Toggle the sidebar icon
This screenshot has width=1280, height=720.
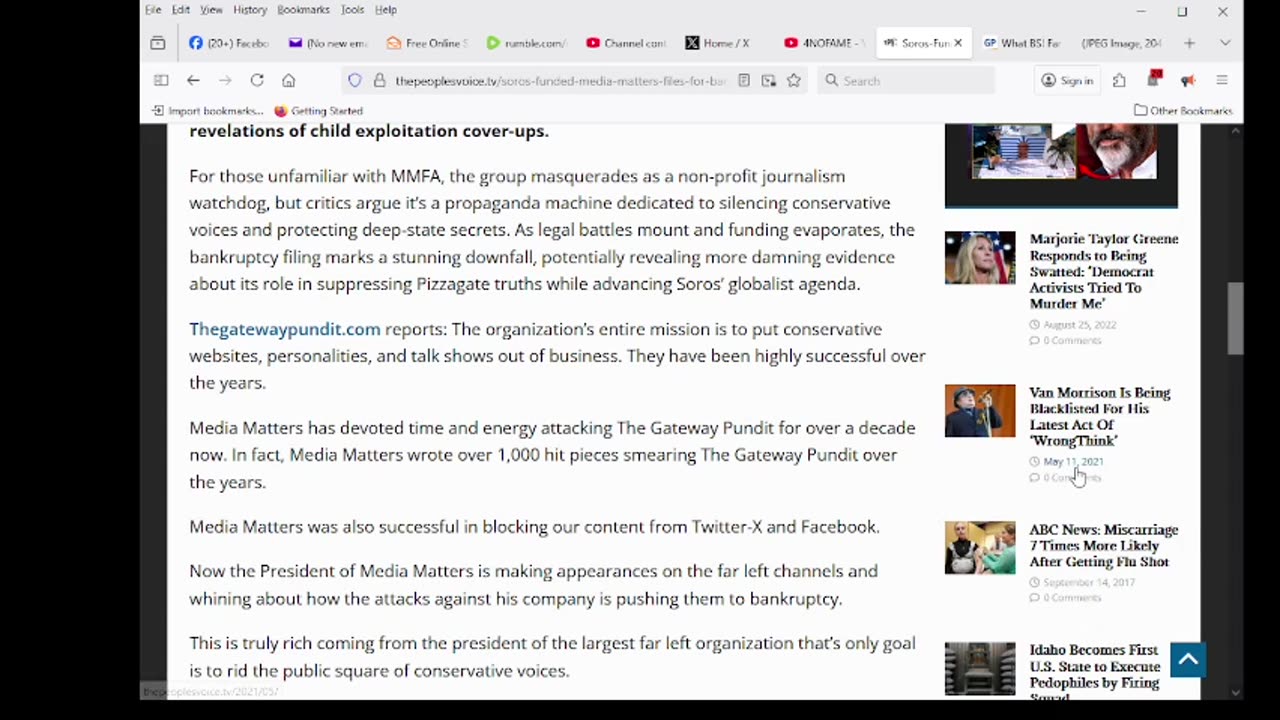[x=161, y=80]
